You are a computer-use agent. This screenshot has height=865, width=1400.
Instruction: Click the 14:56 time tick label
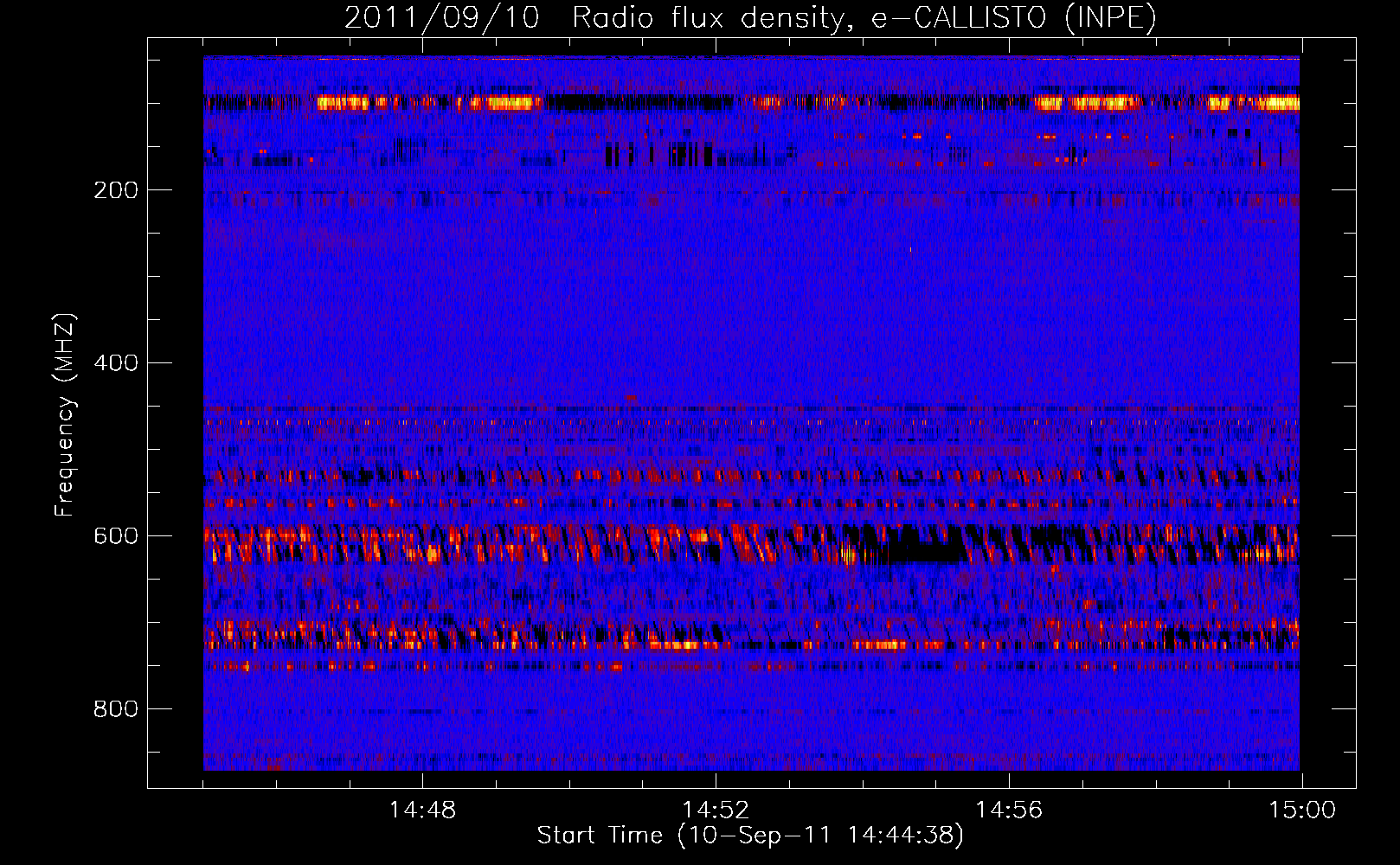click(x=1009, y=811)
